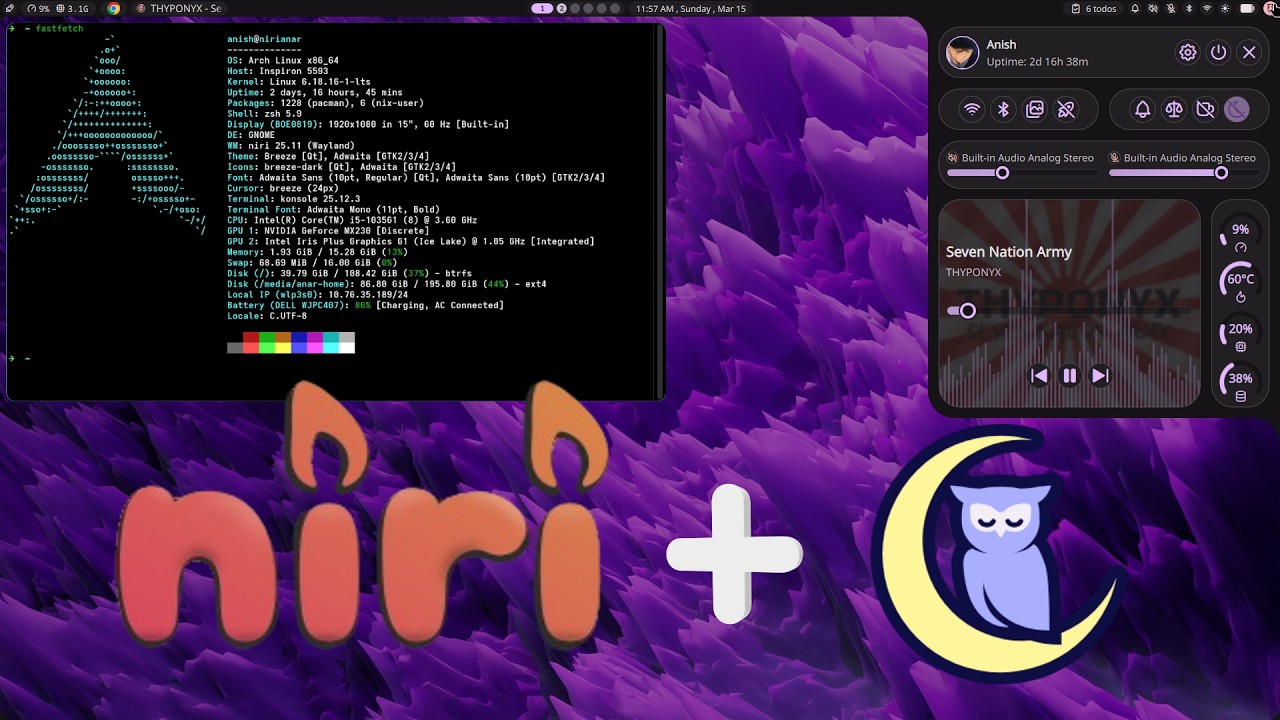The image size is (1280, 720).
Task: Click the Uptime: 2d 16h 38m text
Action: click(1037, 62)
